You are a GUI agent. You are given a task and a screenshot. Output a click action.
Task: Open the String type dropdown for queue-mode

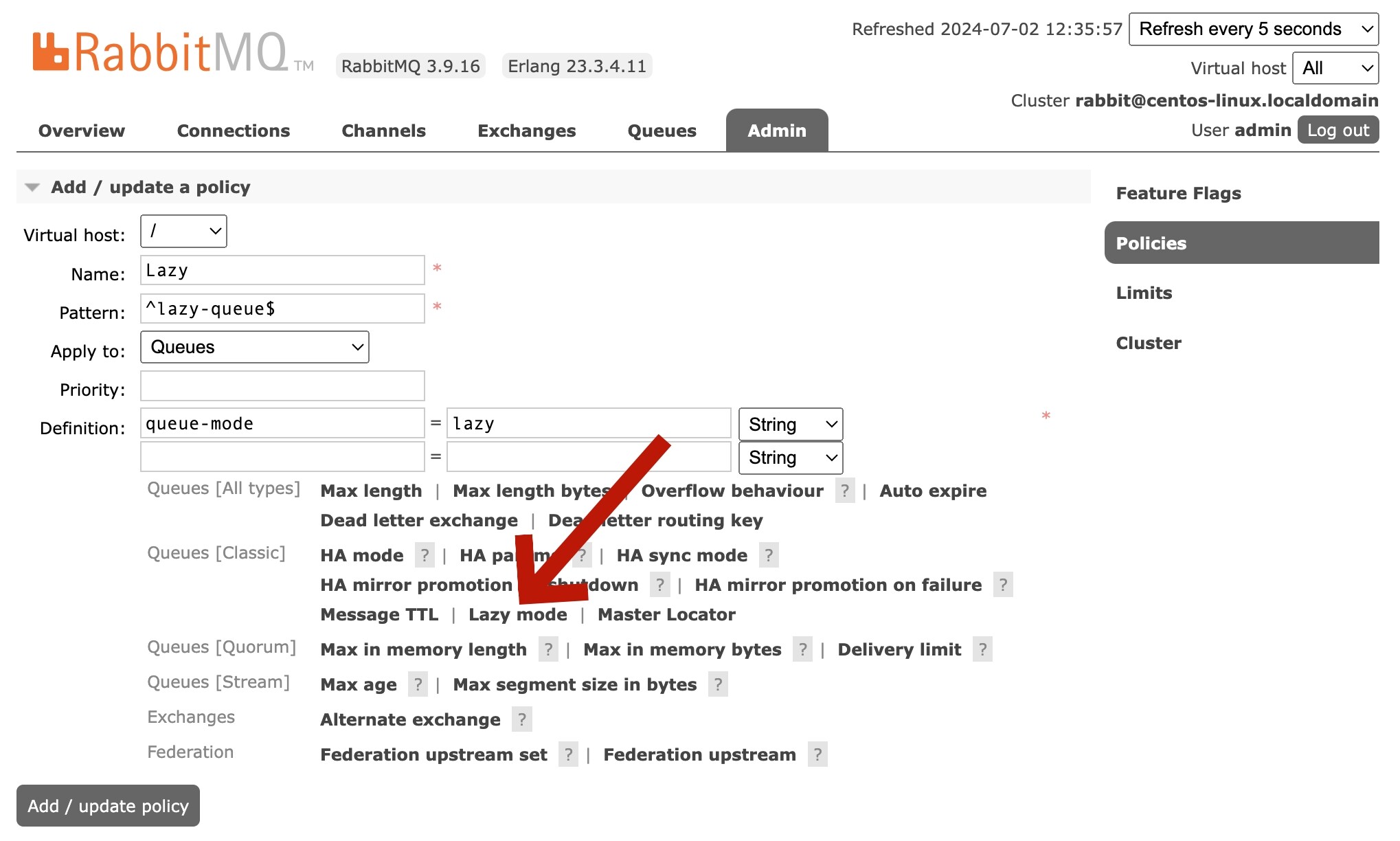790,424
